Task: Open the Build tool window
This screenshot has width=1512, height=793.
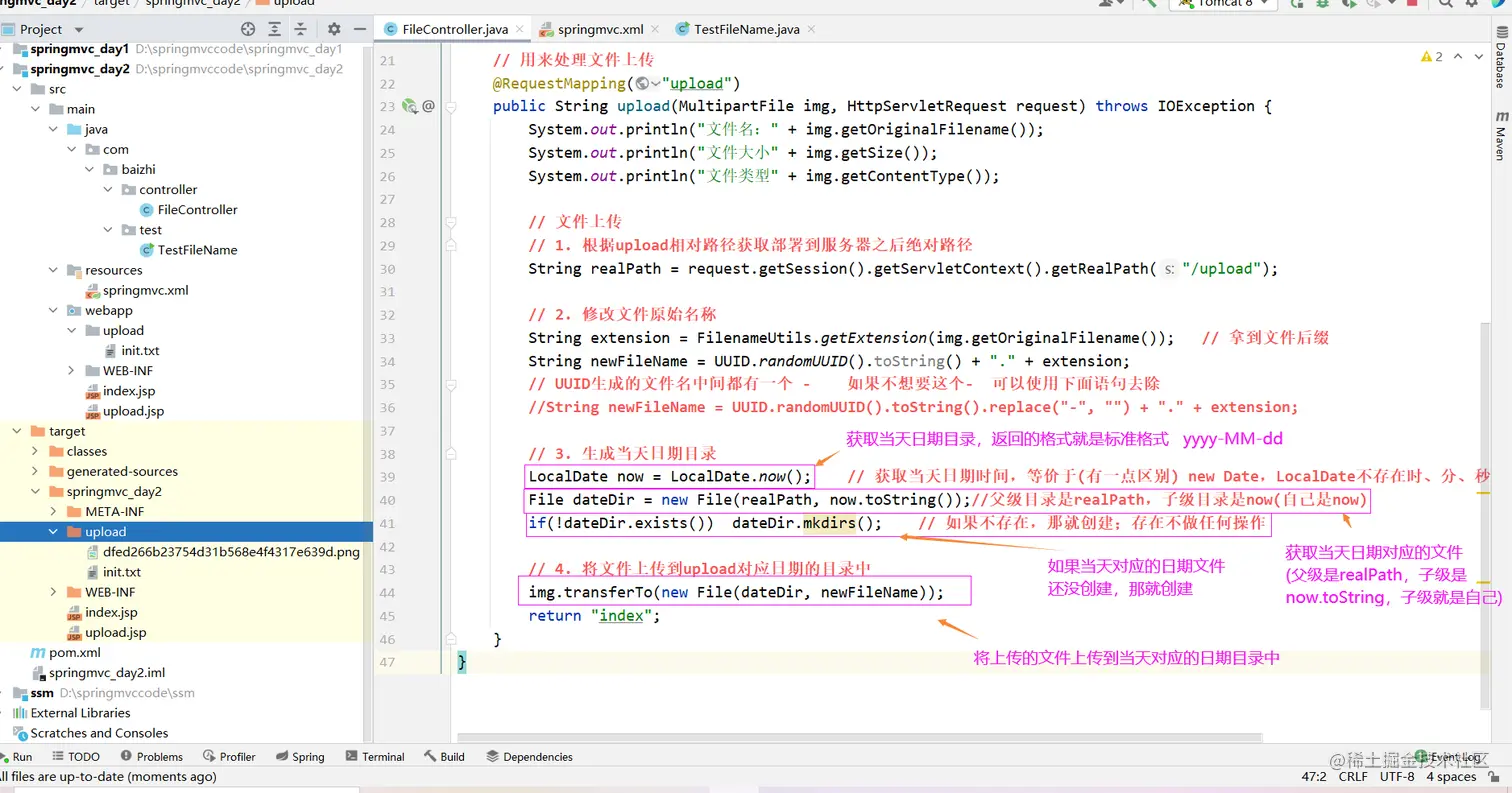Action: pyautogui.click(x=445, y=757)
